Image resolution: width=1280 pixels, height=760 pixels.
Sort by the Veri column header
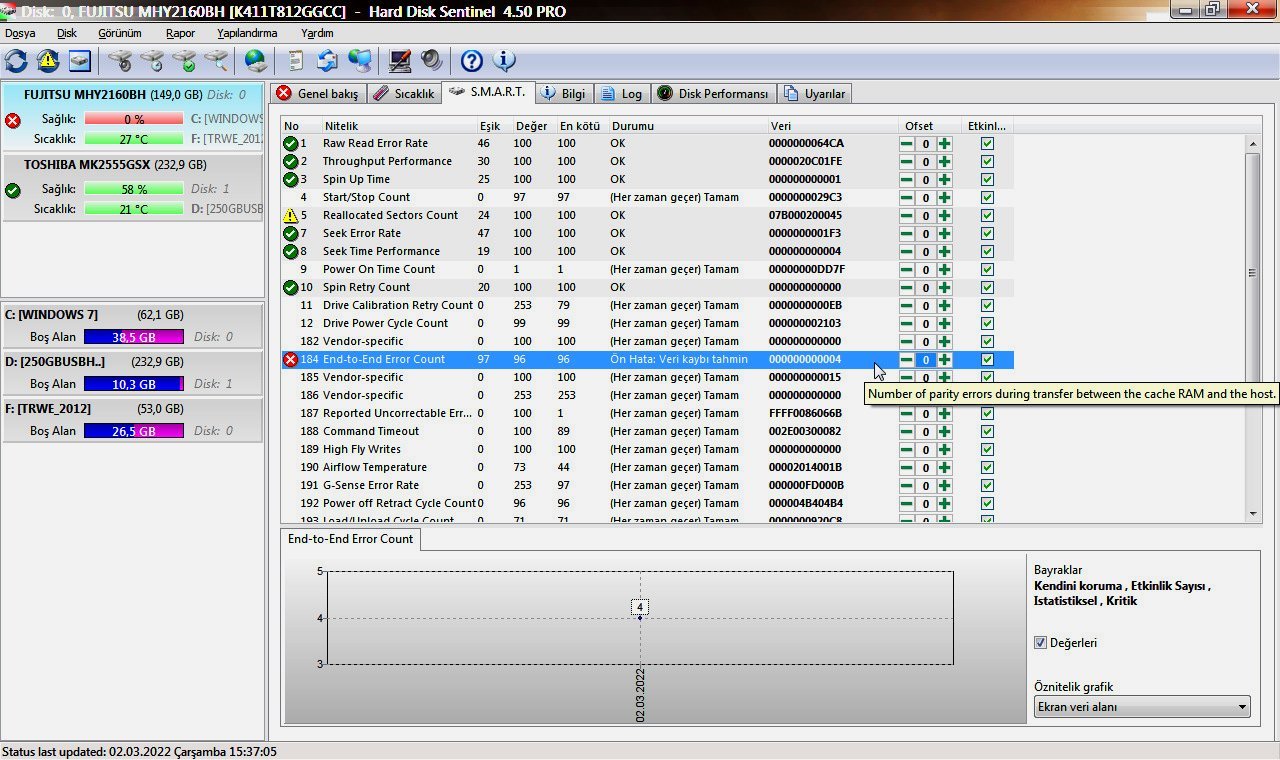coord(832,126)
